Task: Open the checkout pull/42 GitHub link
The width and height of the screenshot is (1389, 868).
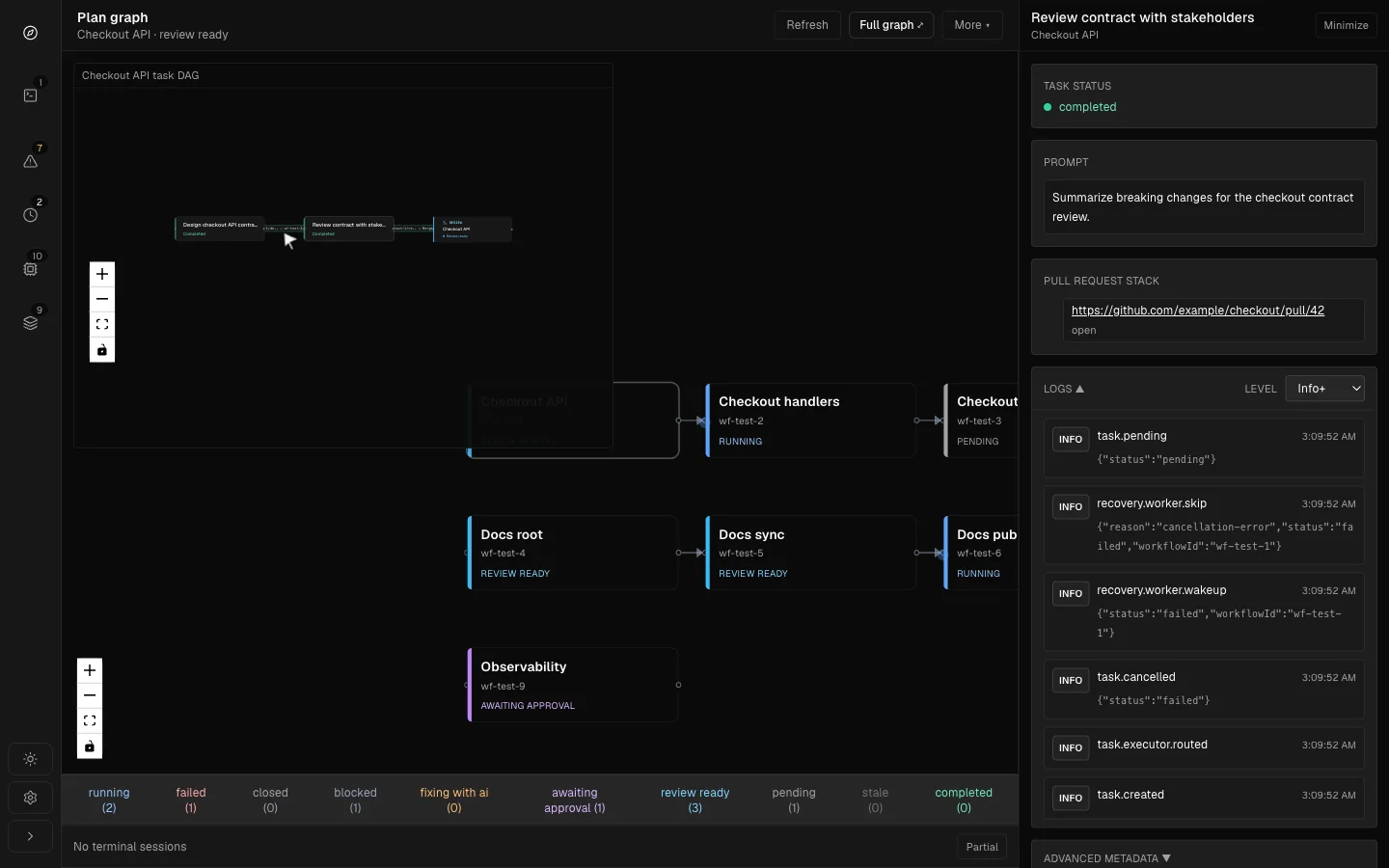Action: click(1198, 311)
